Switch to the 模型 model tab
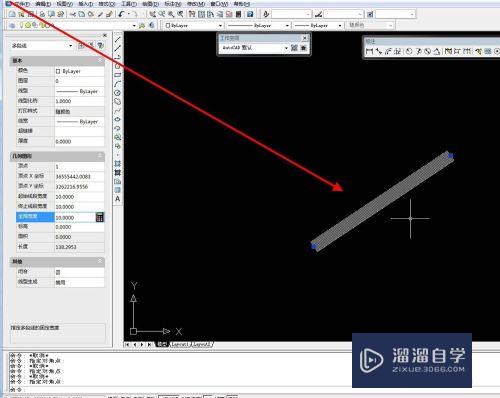The height and width of the screenshot is (398, 500). coord(162,344)
